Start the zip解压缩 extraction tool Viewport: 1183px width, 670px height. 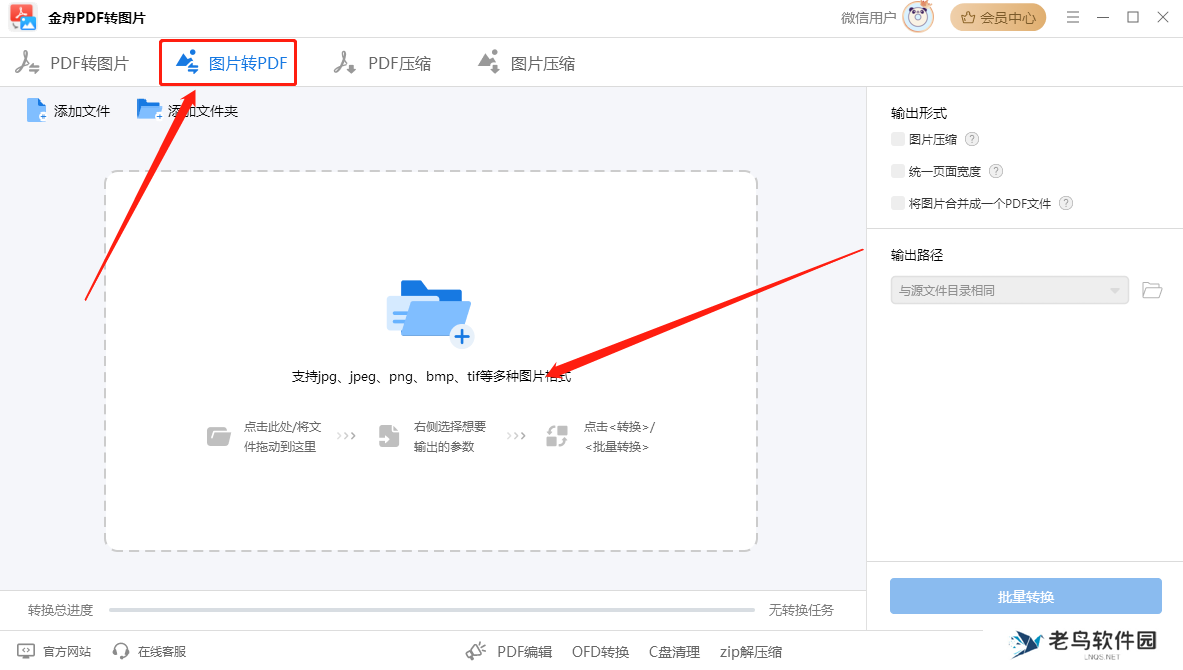(x=750, y=651)
